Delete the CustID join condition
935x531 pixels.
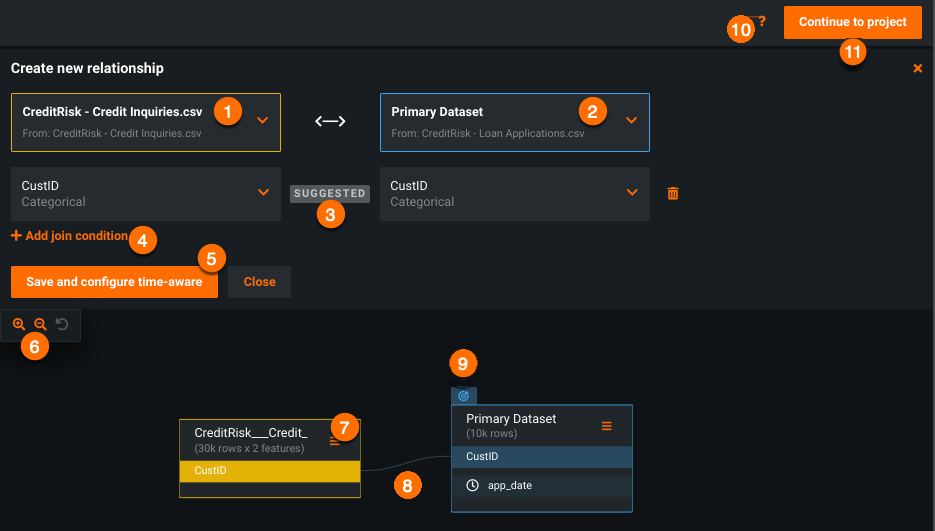pos(673,193)
